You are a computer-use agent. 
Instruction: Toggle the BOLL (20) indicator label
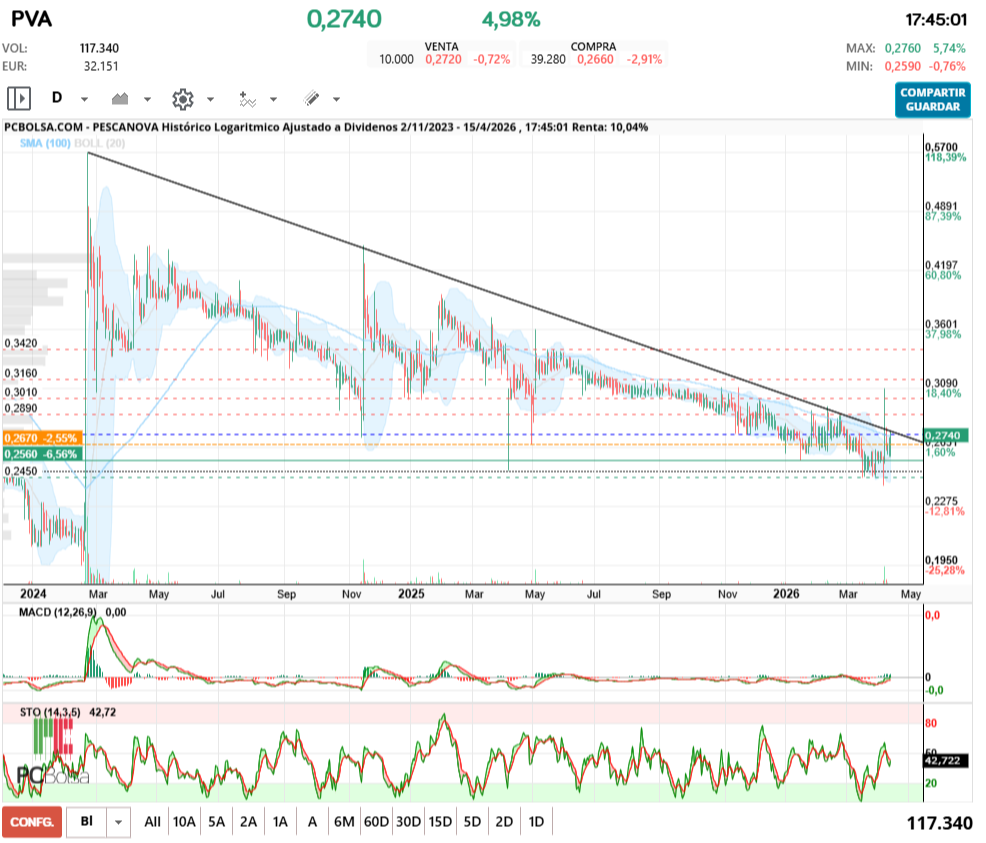99,143
